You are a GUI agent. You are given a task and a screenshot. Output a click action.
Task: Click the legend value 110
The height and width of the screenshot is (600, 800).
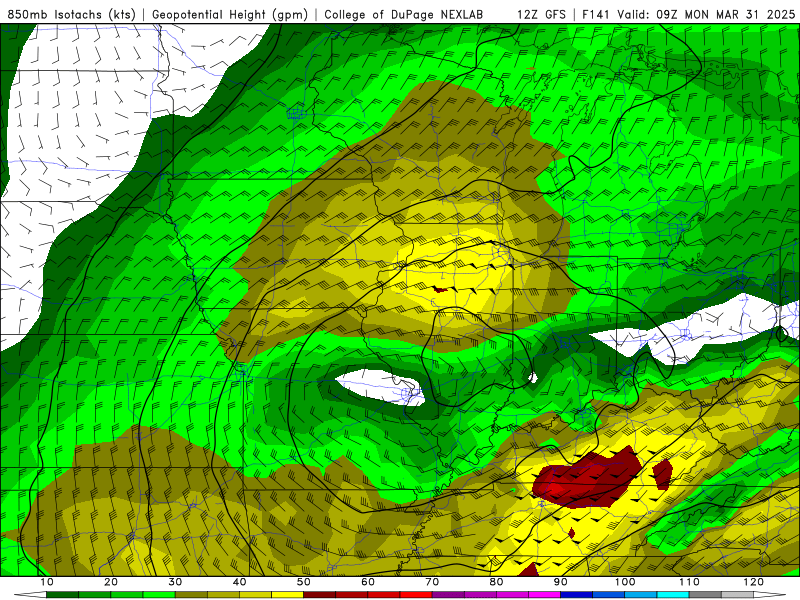[689, 582]
